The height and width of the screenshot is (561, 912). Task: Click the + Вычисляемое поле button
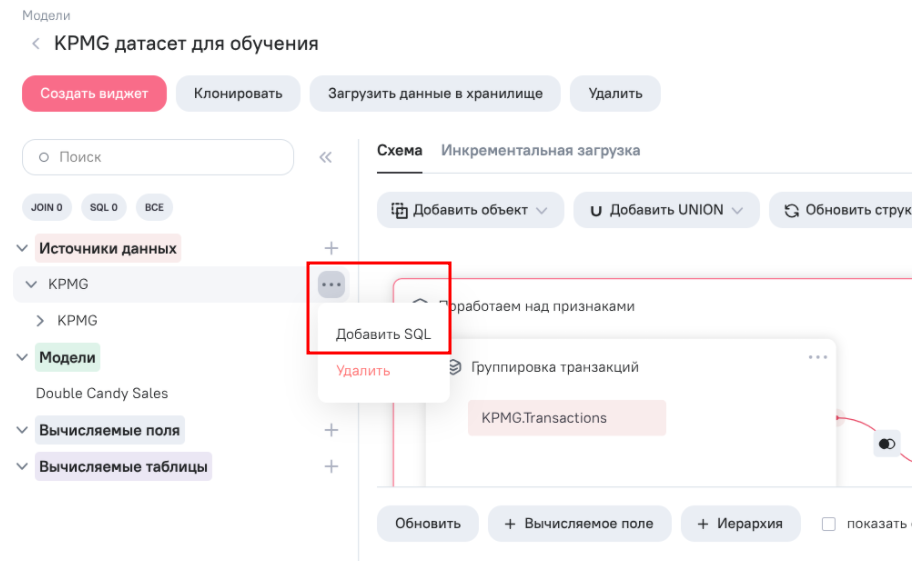coord(579,524)
